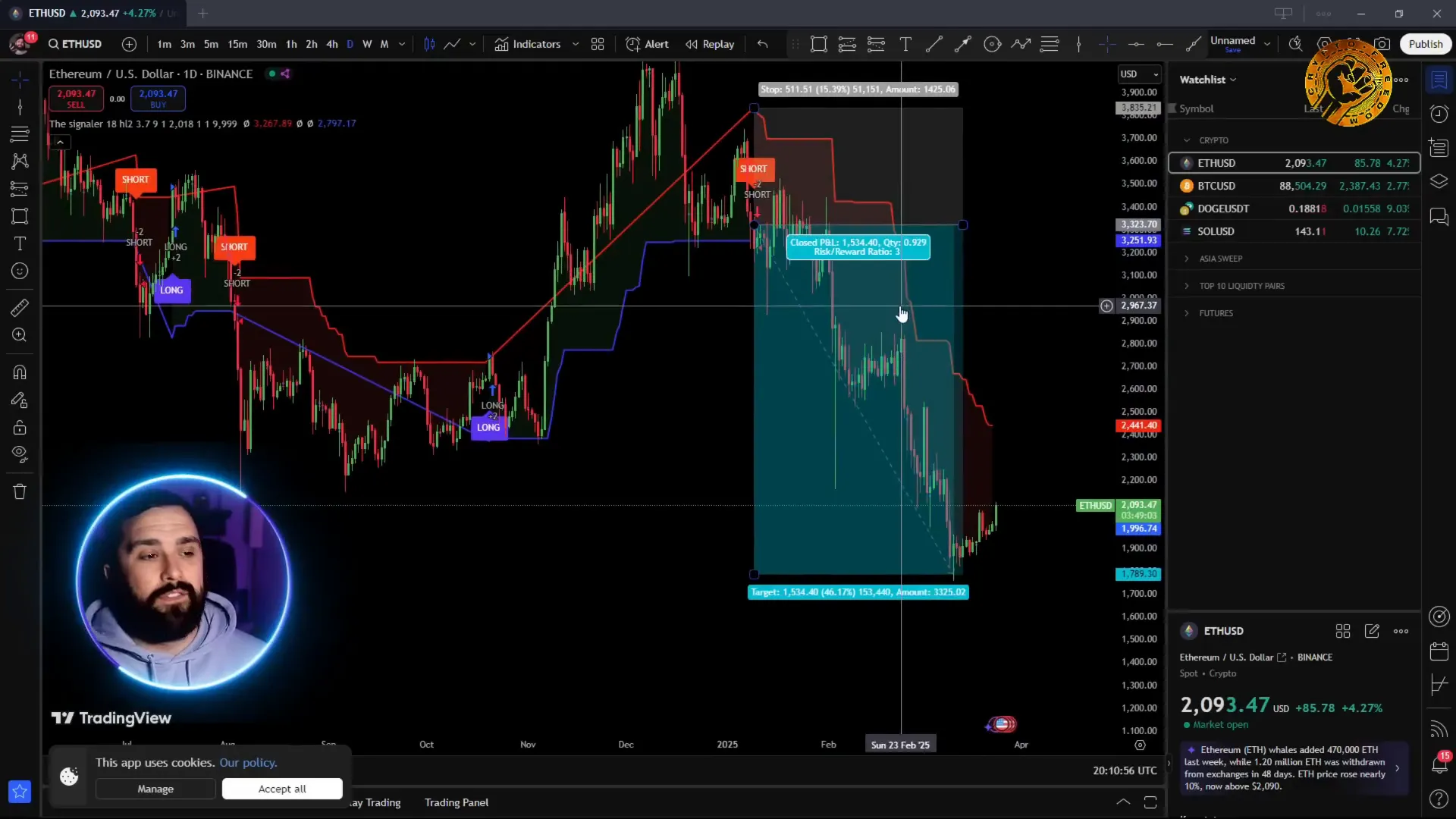Viewport: 1456px width, 819px height.
Task: Toggle lock all drawing tools
Action: 20,428
